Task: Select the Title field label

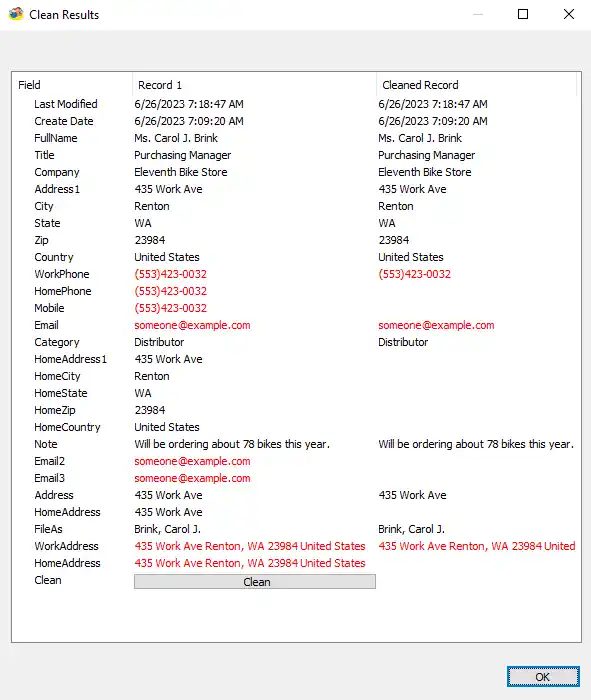Action: click(44, 155)
